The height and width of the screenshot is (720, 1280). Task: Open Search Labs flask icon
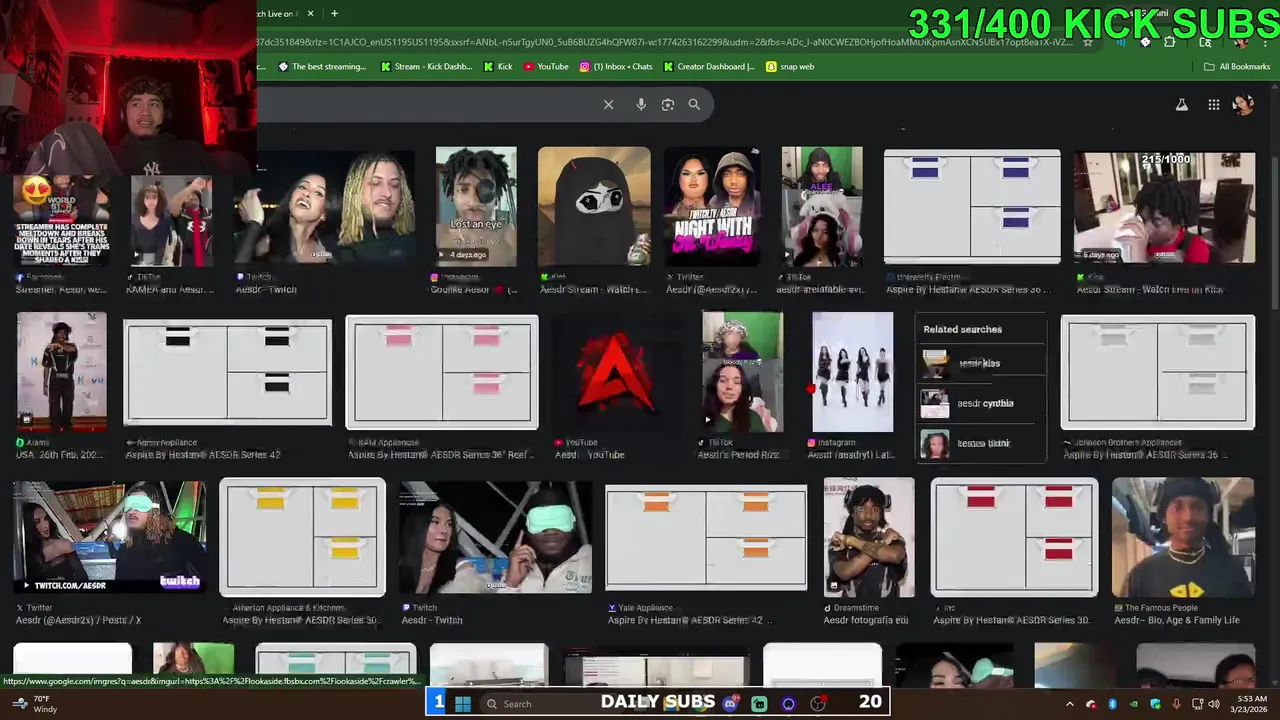click(x=1181, y=104)
